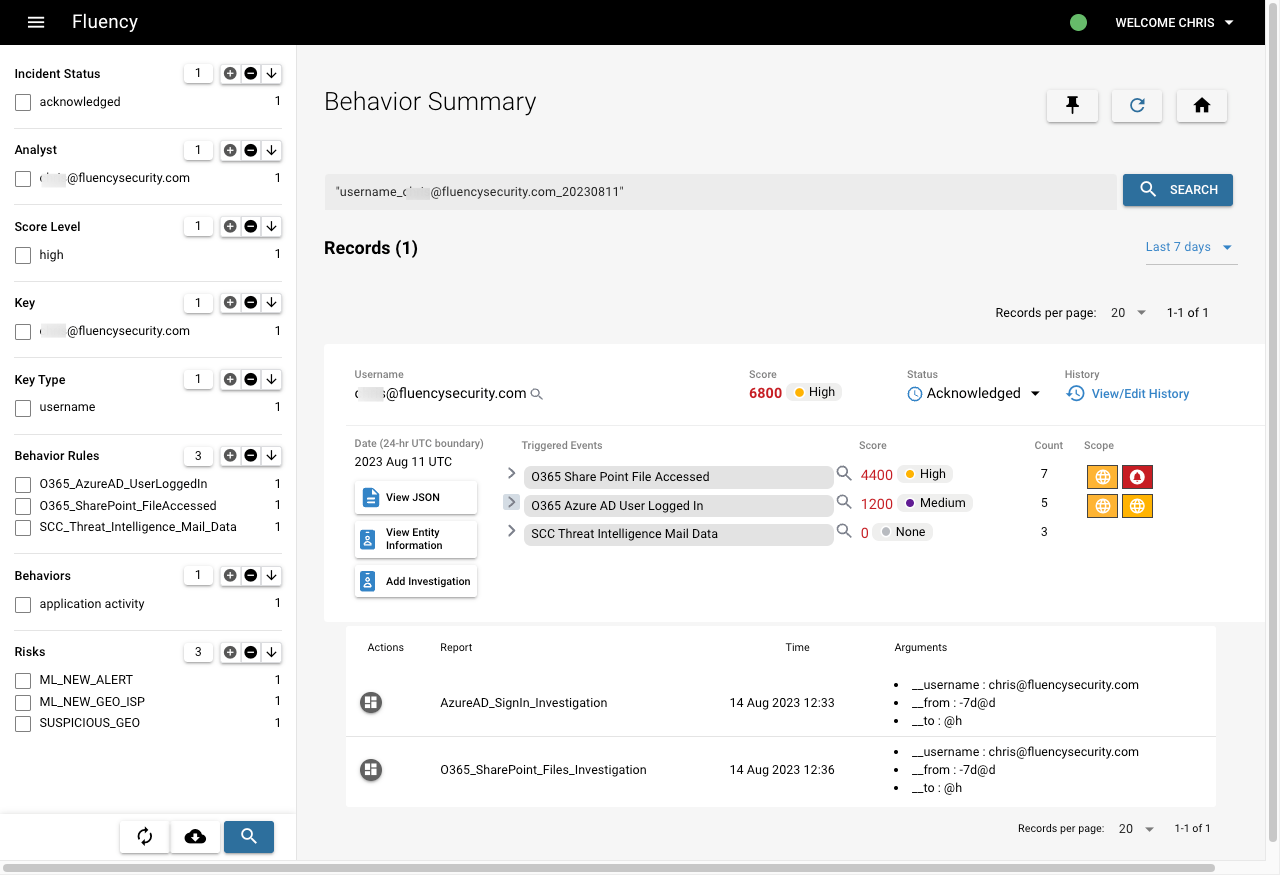Viewport: 1280px width, 875px height.
Task: Click the SEARCH button
Action: tap(1178, 190)
